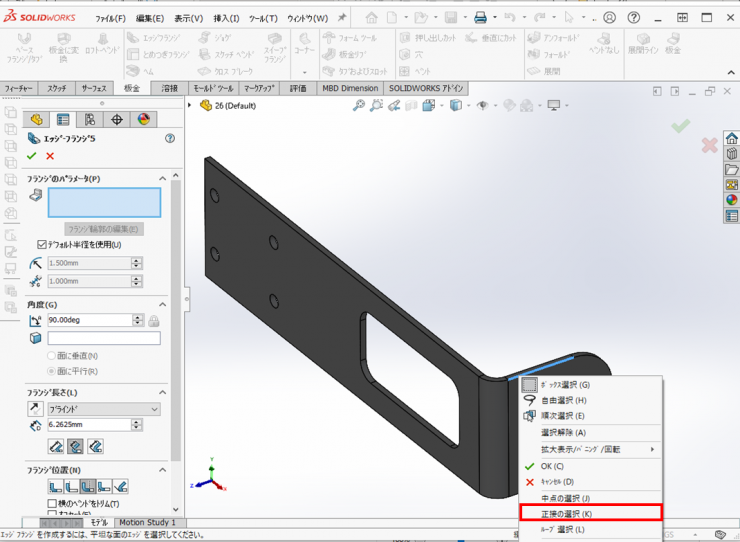Screen dimensions: 740x542
Task: Click the green OK checkmark in PropertyManager
Action: (x=32, y=156)
